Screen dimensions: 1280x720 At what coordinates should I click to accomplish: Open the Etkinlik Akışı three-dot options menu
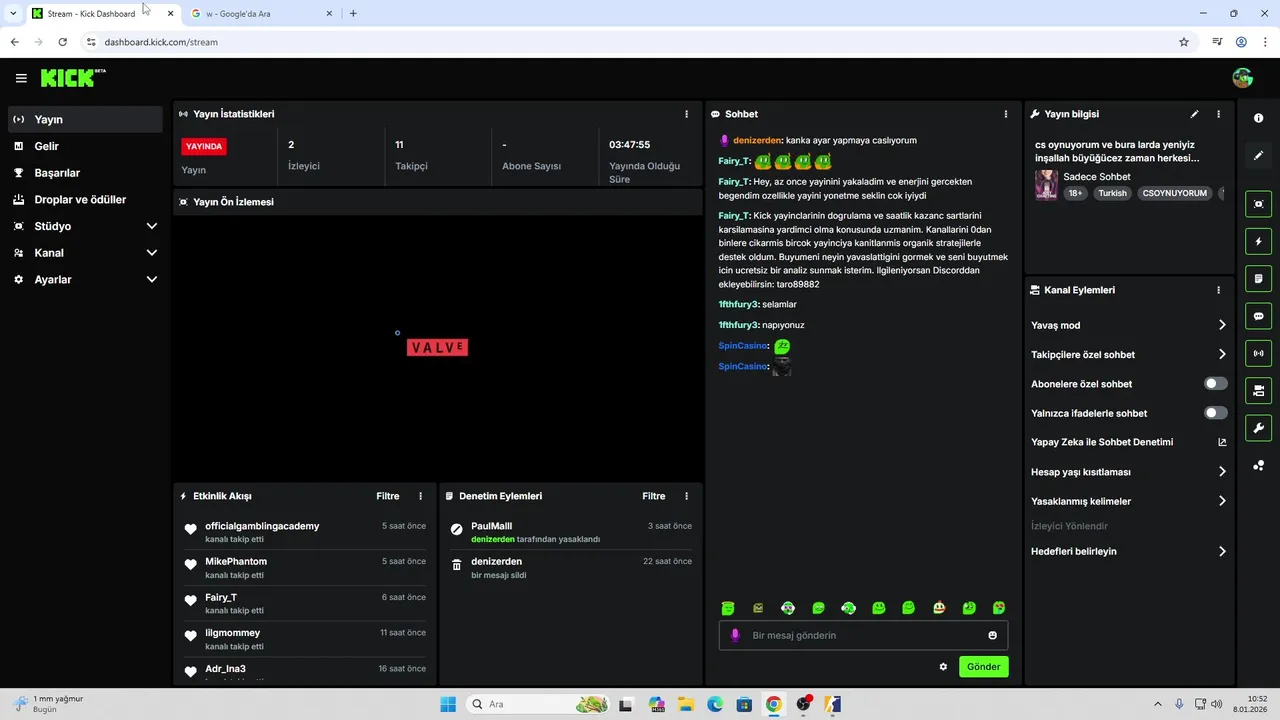point(420,496)
